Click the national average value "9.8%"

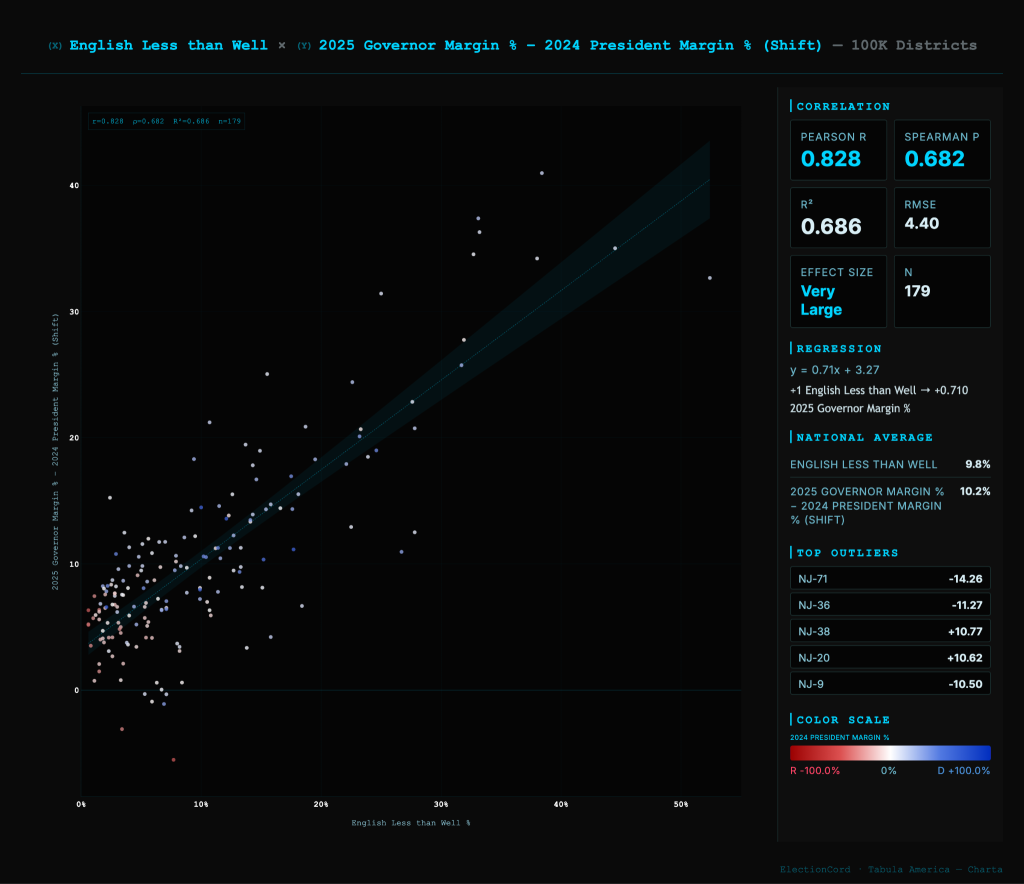pos(978,464)
